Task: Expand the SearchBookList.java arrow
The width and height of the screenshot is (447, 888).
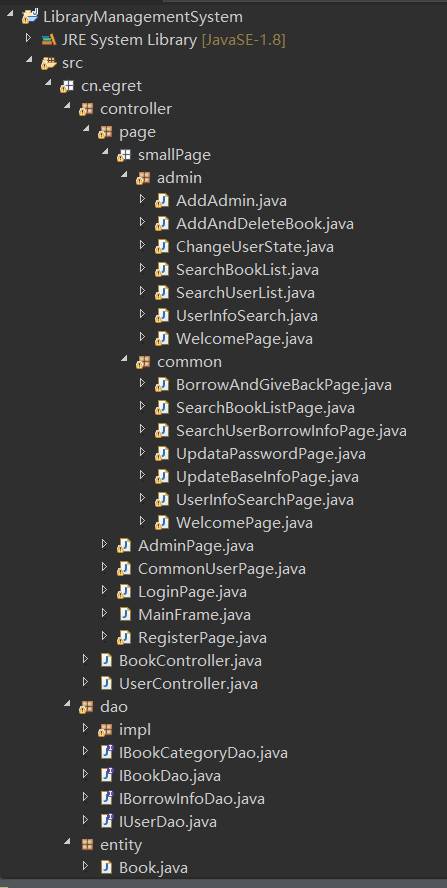Action: [x=143, y=268]
